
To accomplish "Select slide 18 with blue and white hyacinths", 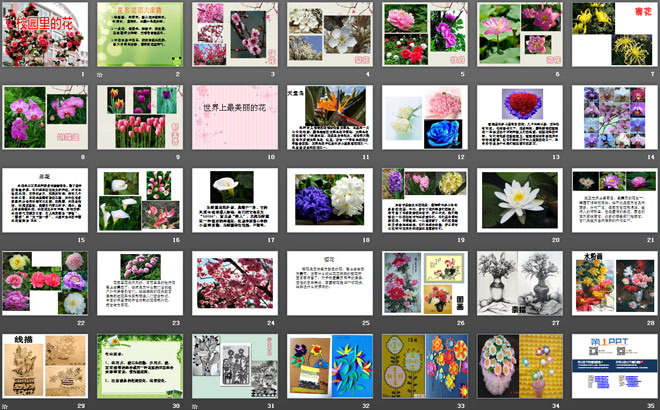I will click(330, 200).
